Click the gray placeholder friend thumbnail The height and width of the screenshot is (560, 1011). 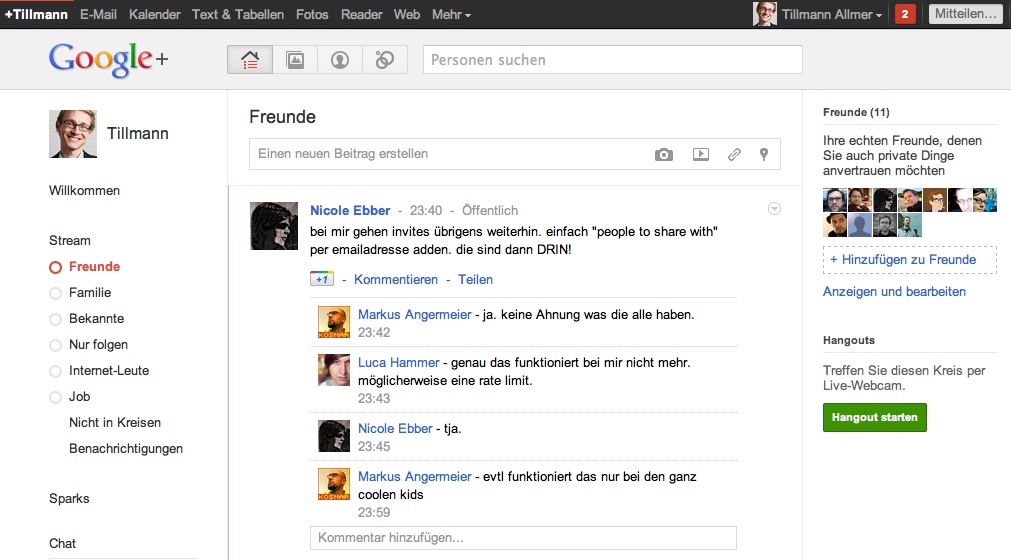click(x=860, y=225)
